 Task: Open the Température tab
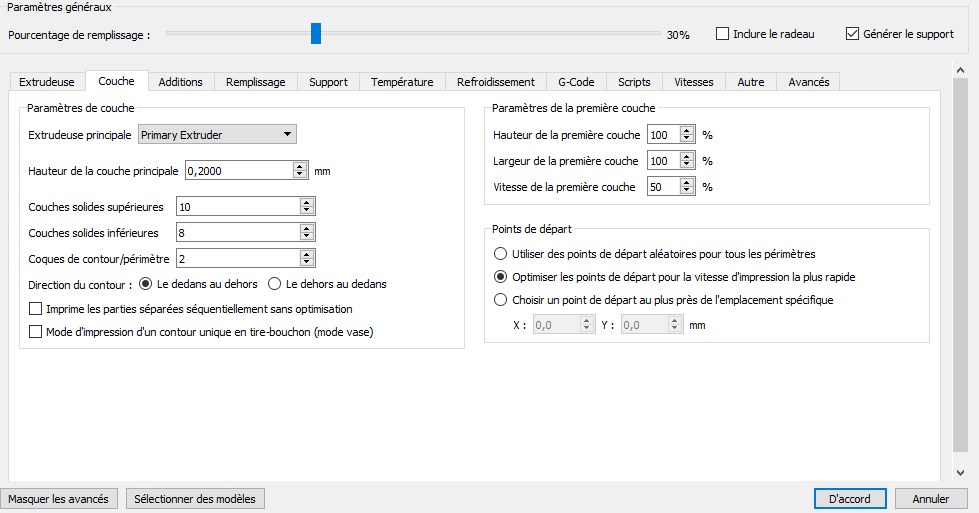pyautogui.click(x=402, y=82)
